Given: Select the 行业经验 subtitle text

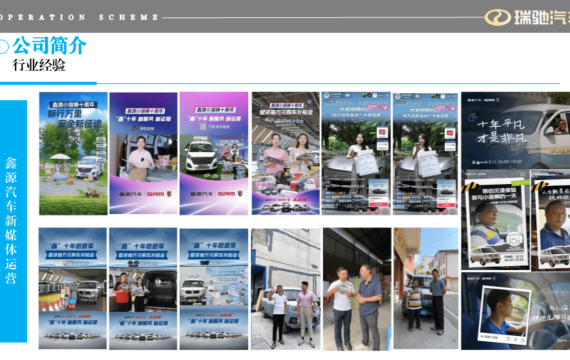Looking at the screenshot, I should 39,65.
